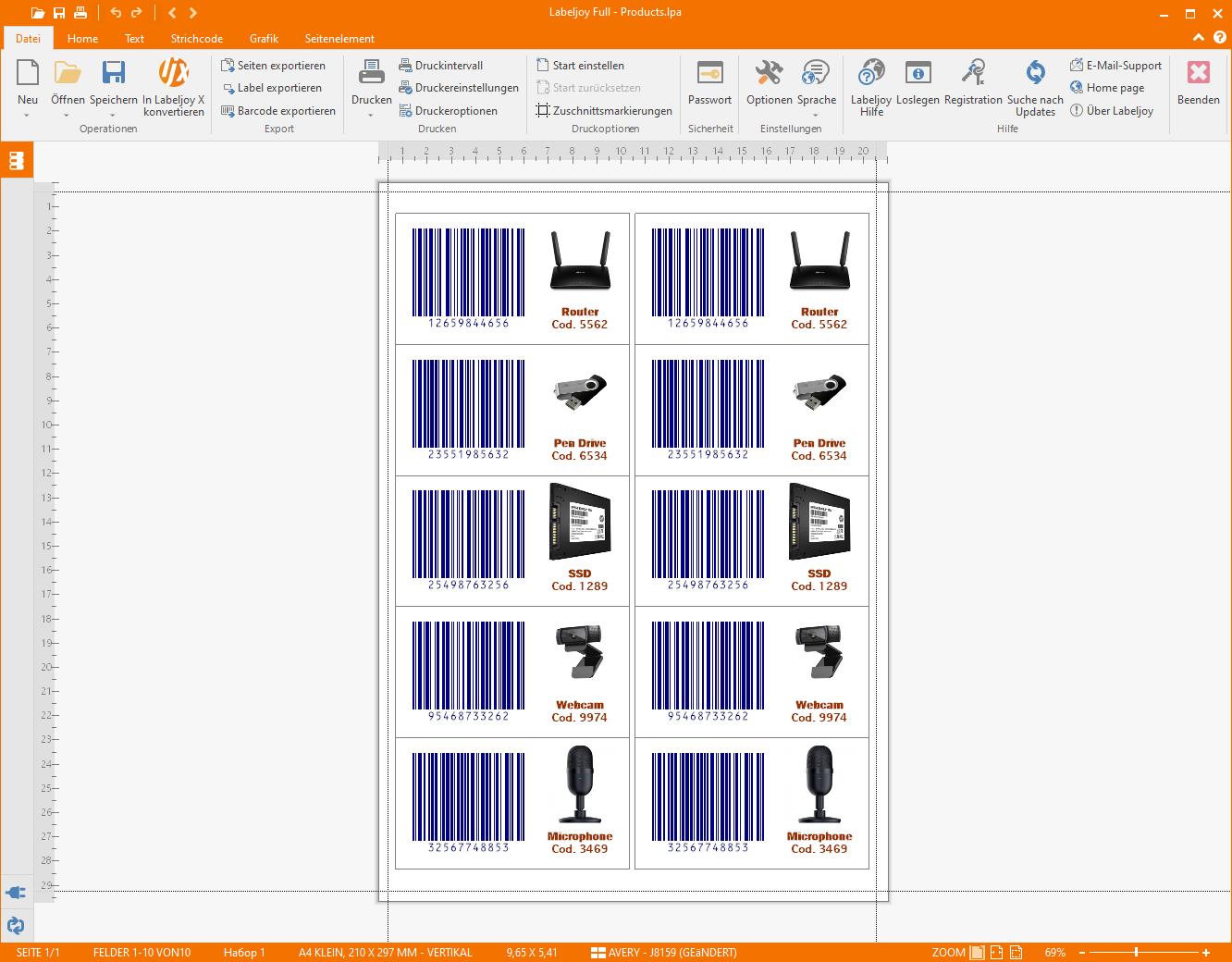1232x962 pixels.
Task: Open the Home page link
Action: [x=1107, y=88]
